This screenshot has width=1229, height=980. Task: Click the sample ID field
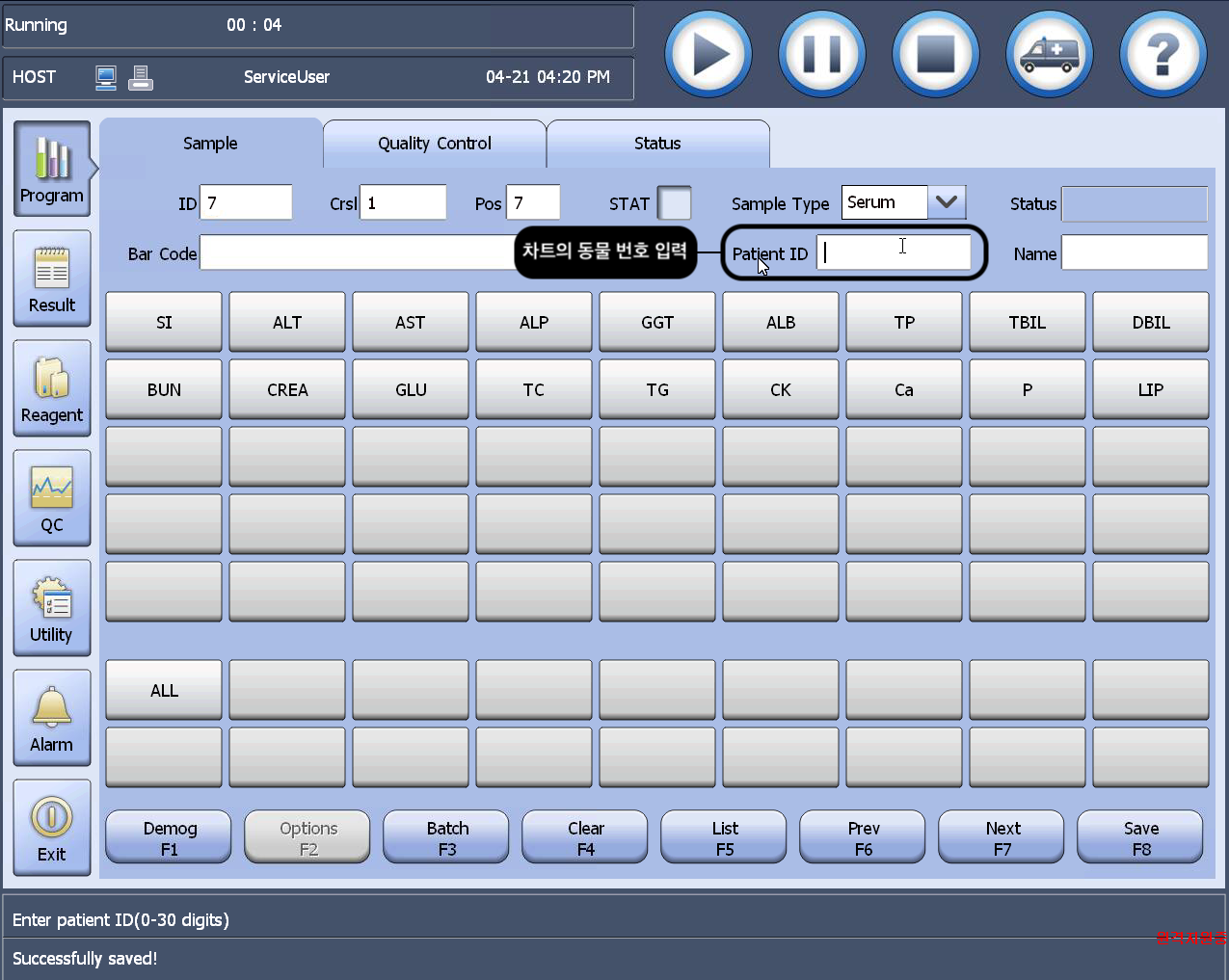246,203
